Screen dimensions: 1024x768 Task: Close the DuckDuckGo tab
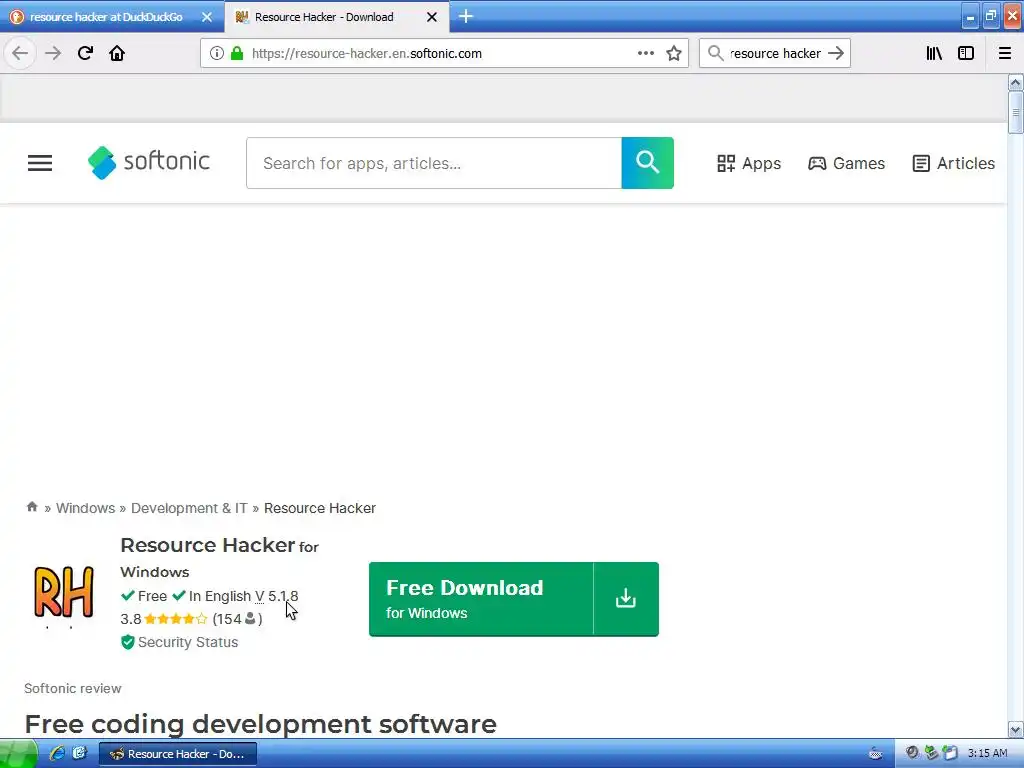pos(207,17)
